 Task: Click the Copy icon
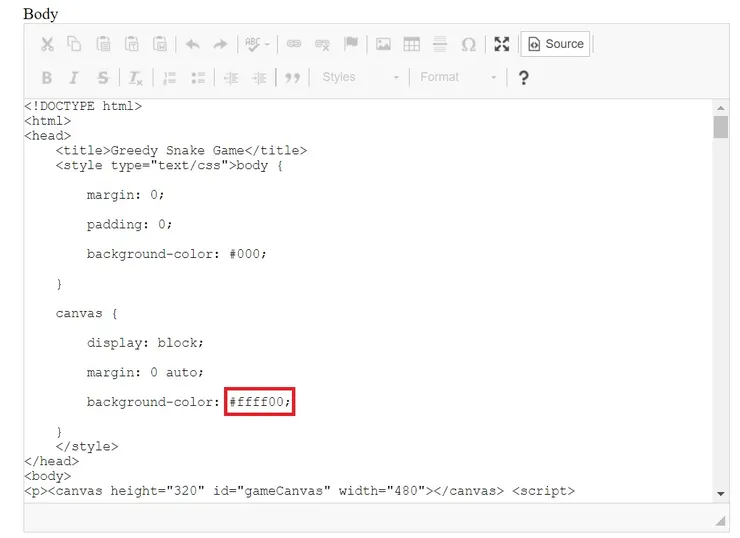(74, 44)
